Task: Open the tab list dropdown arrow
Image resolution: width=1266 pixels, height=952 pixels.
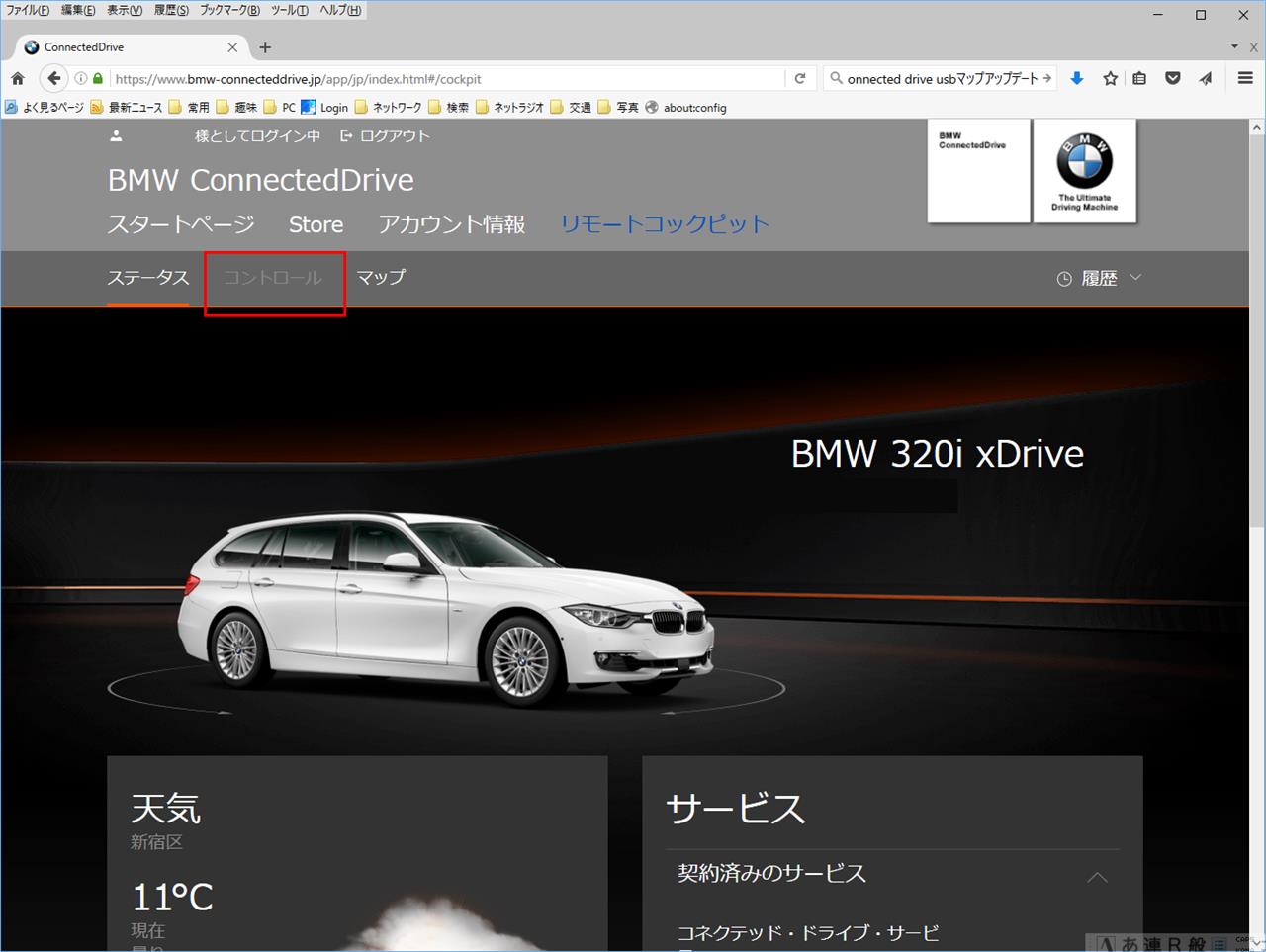Action: point(1234,46)
